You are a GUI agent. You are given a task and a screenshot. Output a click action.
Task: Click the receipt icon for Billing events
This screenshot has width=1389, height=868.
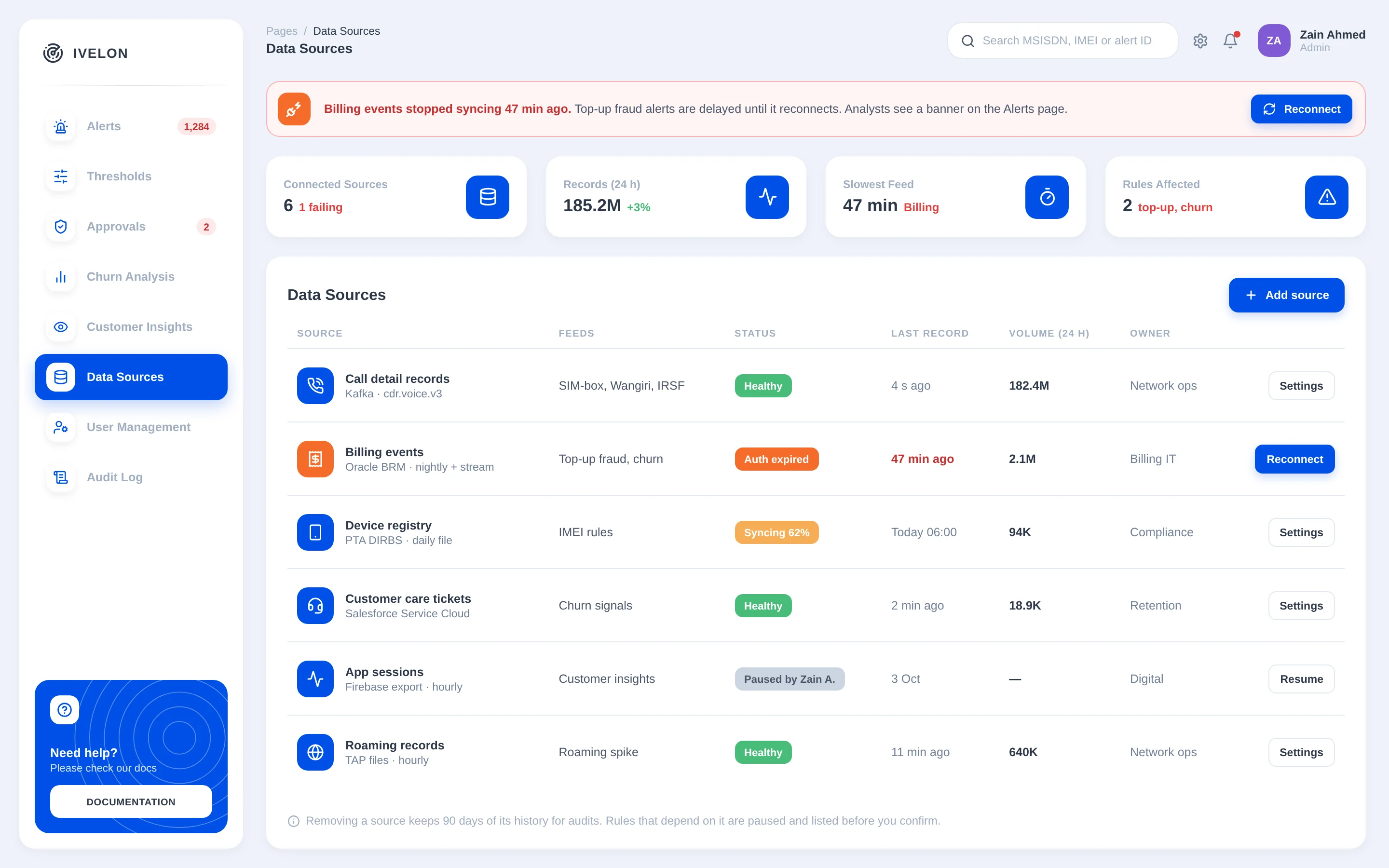click(x=315, y=459)
